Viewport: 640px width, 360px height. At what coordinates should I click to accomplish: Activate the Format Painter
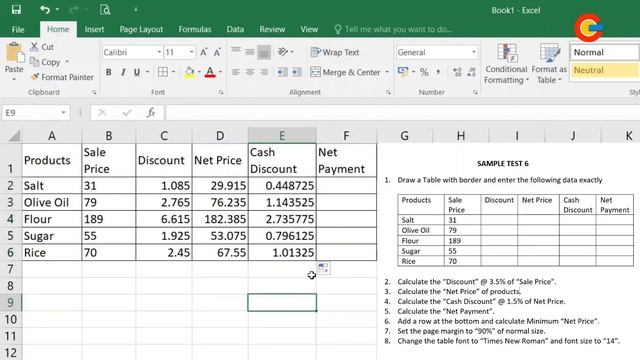[x=62, y=77]
